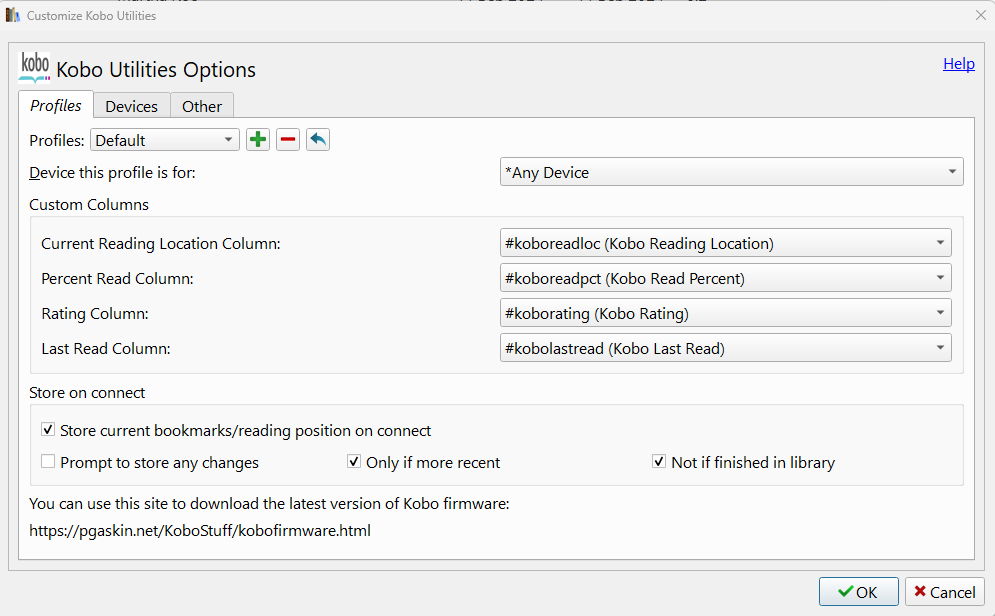Click the Kobo logo icon
Screen dimensions: 995x616
(x=35, y=67)
